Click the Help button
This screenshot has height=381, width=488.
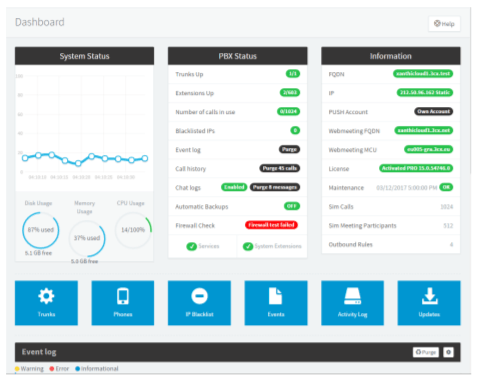(x=444, y=24)
